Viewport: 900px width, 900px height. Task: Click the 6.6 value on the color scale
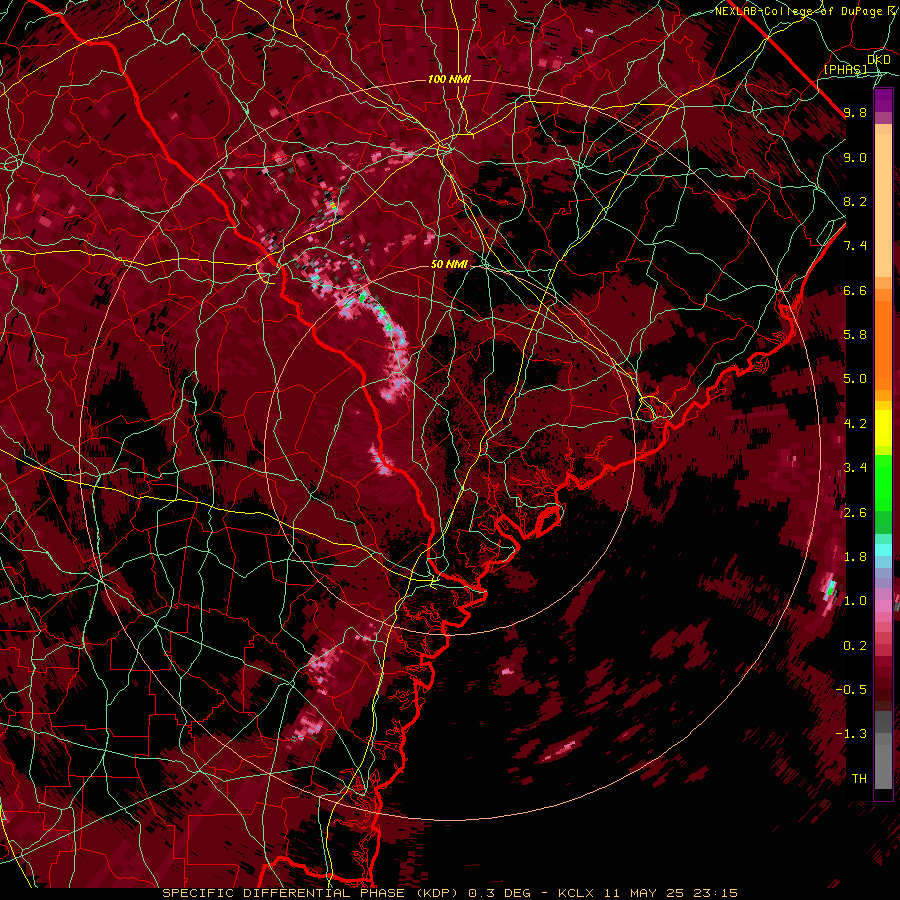pyautogui.click(x=855, y=290)
